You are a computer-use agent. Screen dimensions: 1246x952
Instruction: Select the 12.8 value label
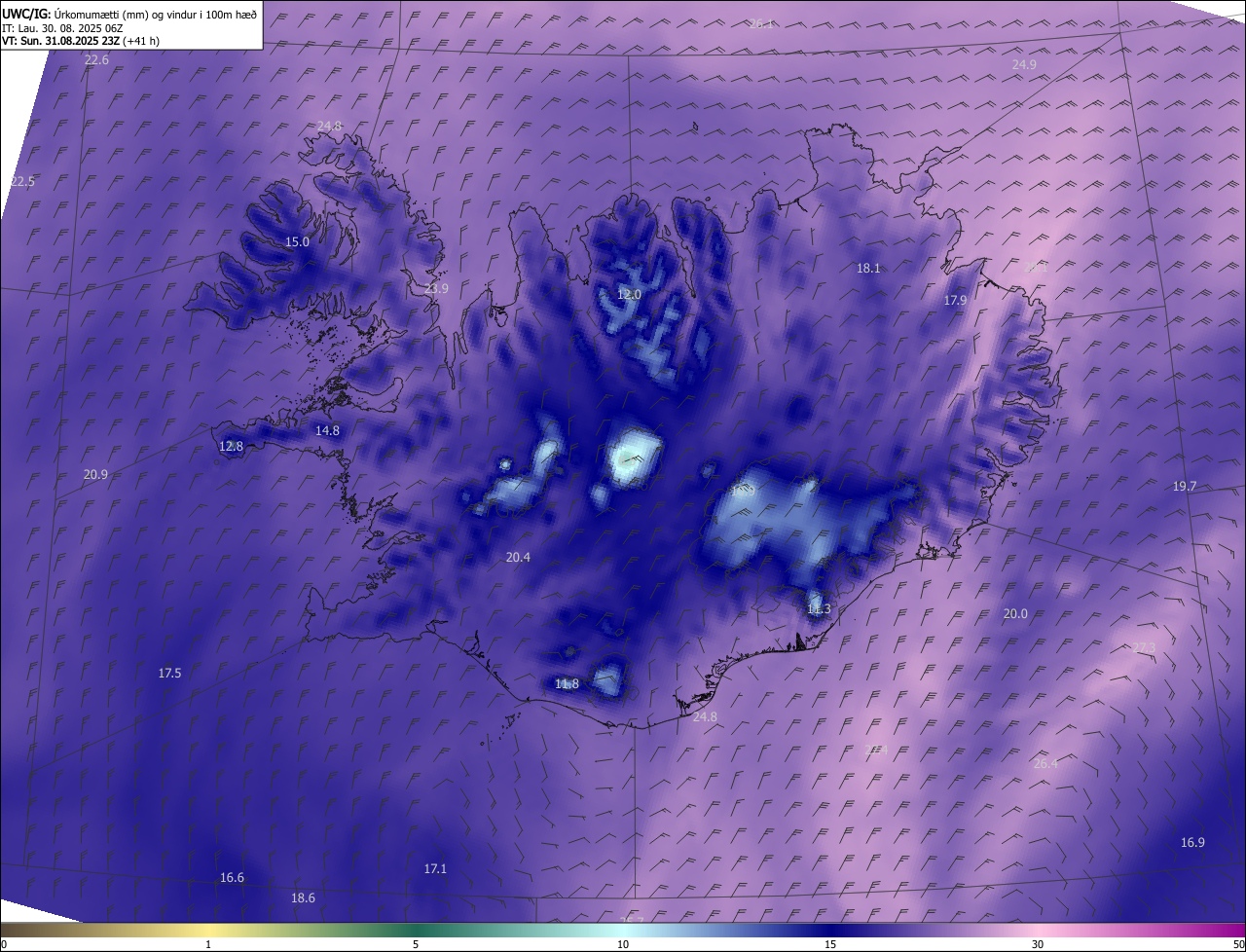click(x=231, y=447)
